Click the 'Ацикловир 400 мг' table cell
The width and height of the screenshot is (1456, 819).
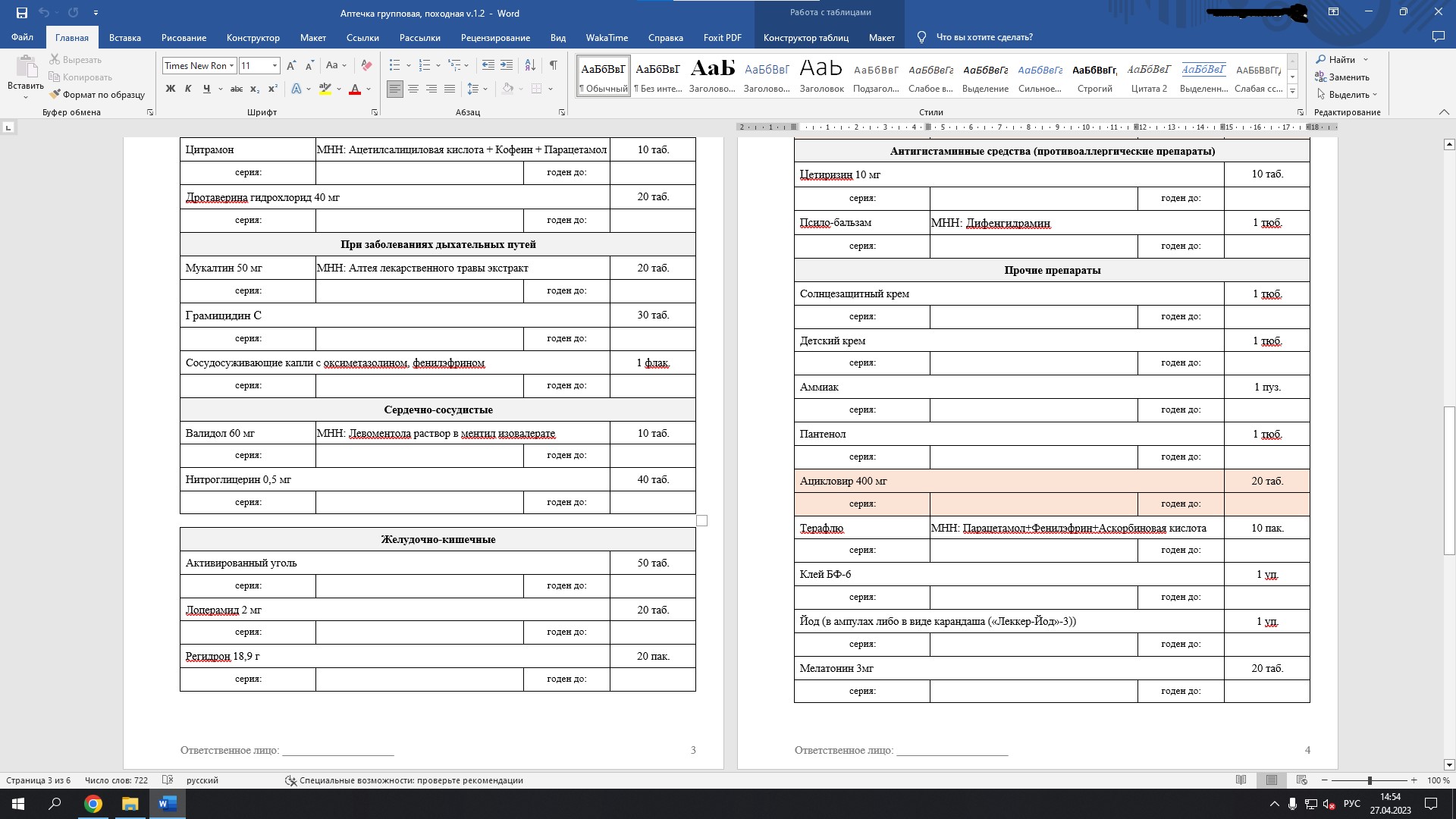(x=1009, y=481)
